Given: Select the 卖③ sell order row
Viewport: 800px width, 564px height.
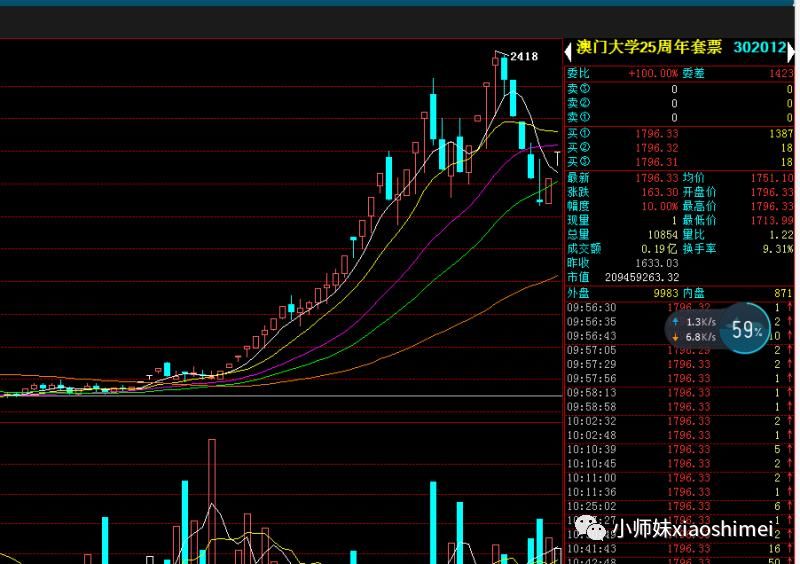Looking at the screenshot, I should [680, 89].
